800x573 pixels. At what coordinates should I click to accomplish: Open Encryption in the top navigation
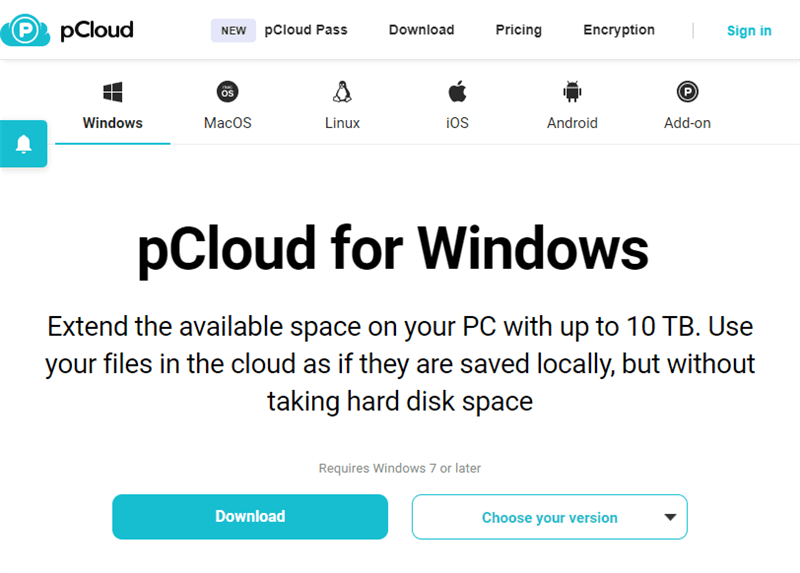coord(619,30)
